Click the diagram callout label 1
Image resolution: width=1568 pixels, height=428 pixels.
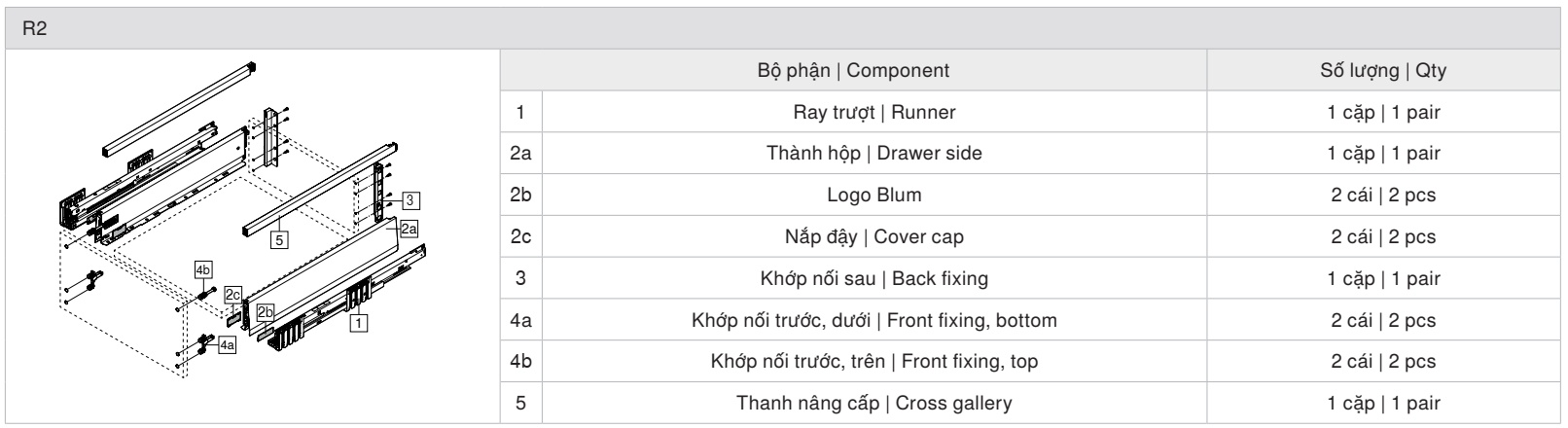click(x=358, y=320)
